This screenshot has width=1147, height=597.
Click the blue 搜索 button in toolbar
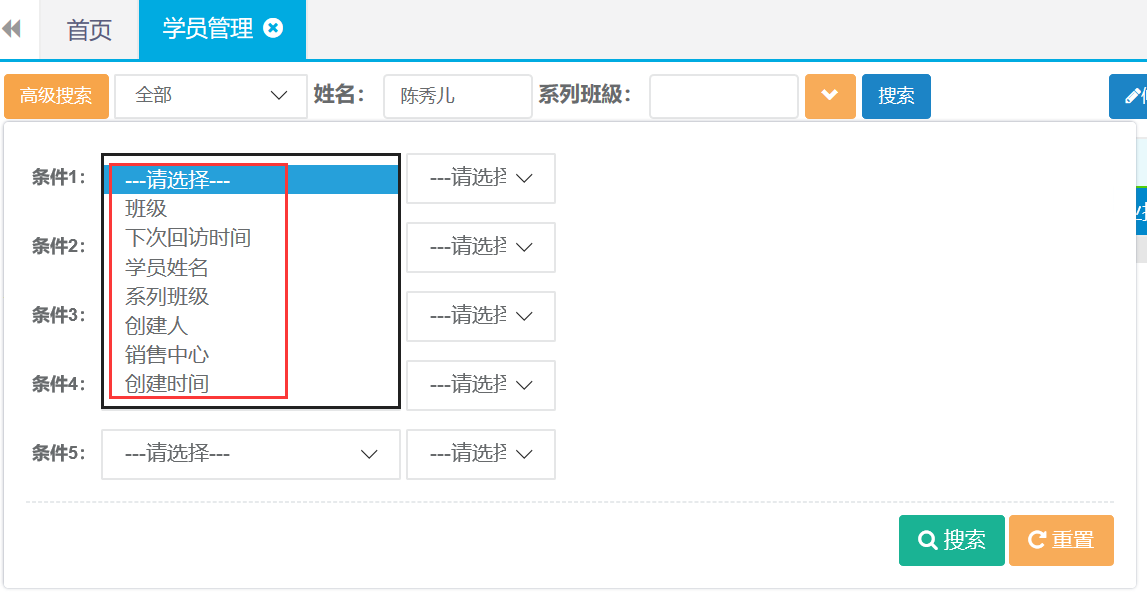pos(896,97)
